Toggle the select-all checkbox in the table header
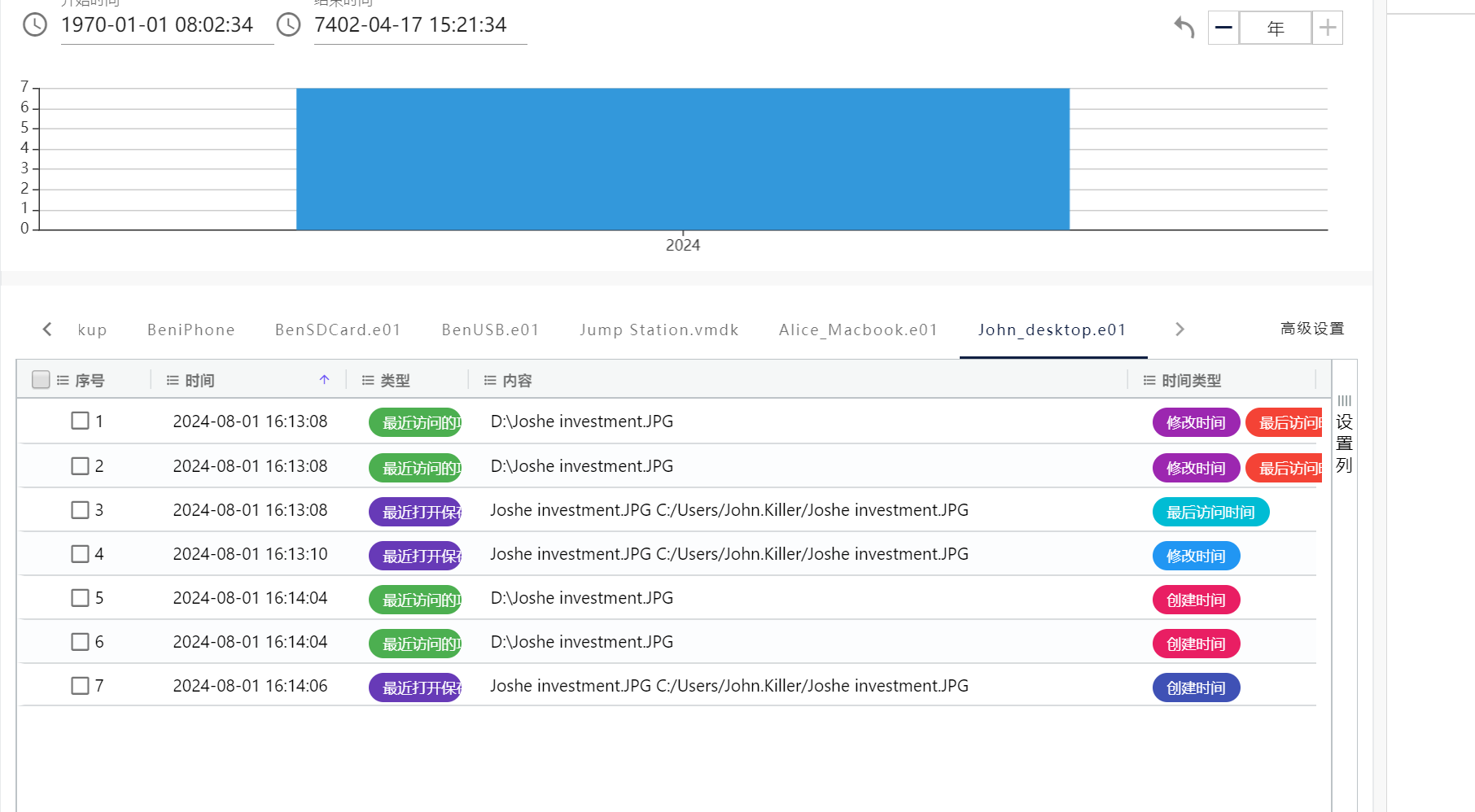Screen dimensions: 1475x812 [x=41, y=380]
